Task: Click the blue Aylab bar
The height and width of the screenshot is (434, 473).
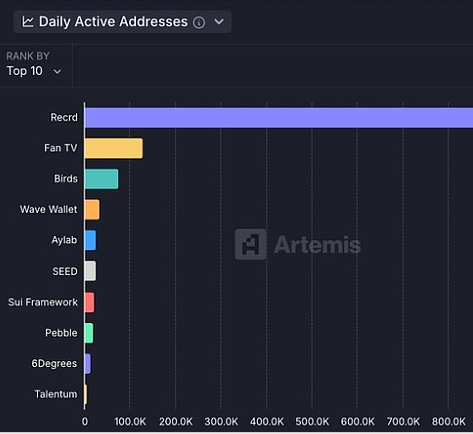Action: tap(90, 240)
